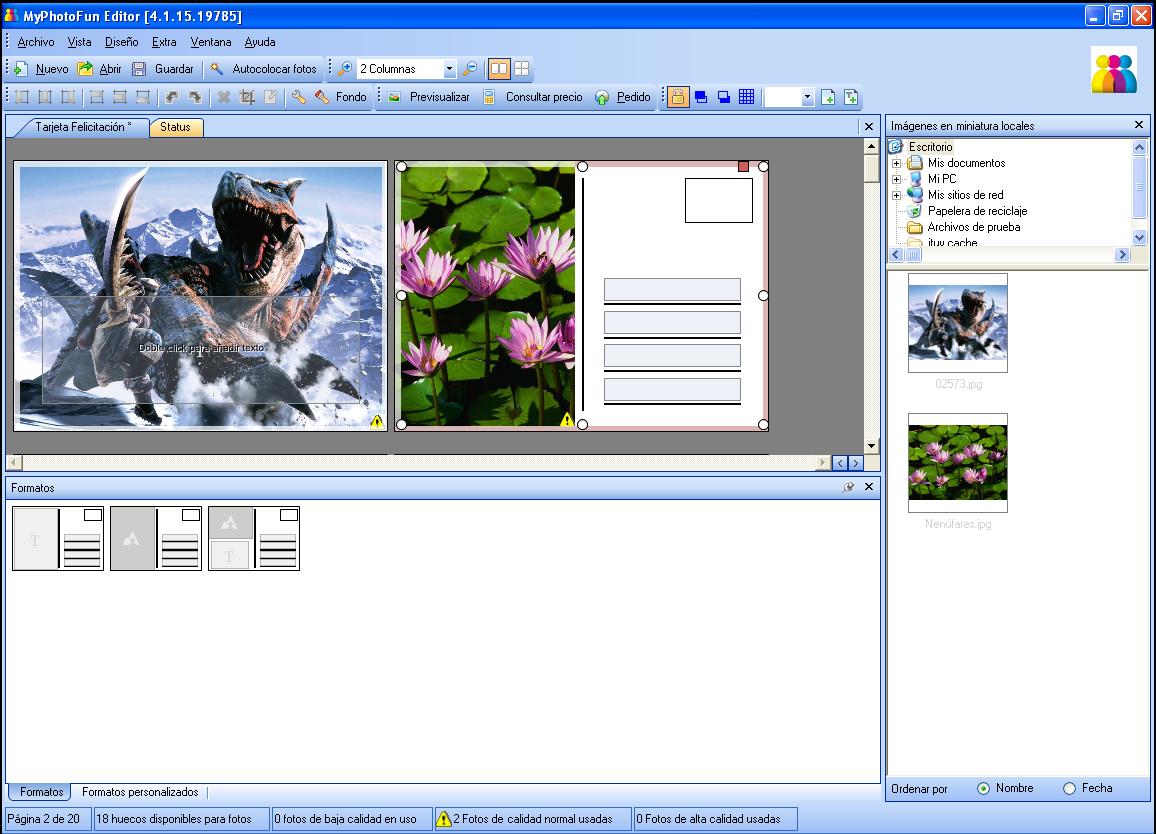This screenshot has height=834, width=1156.
Task: Select the Tarjeta Felicitación tab
Action: coord(83,127)
